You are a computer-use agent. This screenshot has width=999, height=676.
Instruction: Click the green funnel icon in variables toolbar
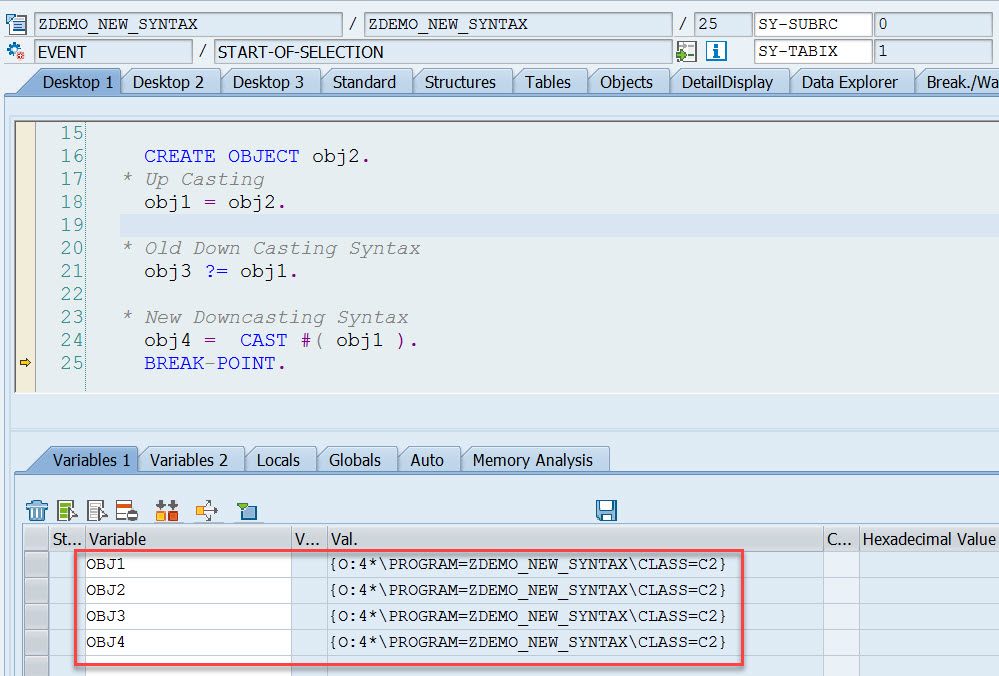[247, 511]
